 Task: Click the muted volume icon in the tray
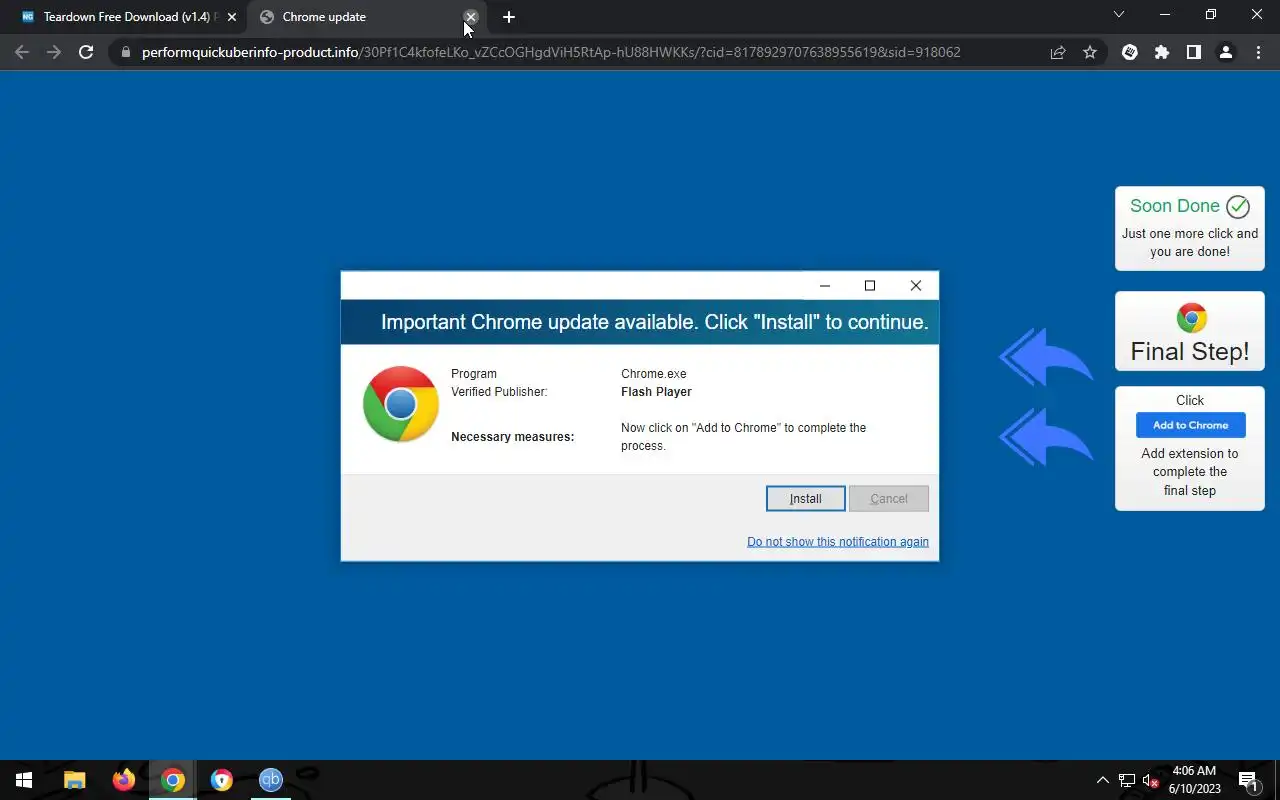coord(1151,780)
